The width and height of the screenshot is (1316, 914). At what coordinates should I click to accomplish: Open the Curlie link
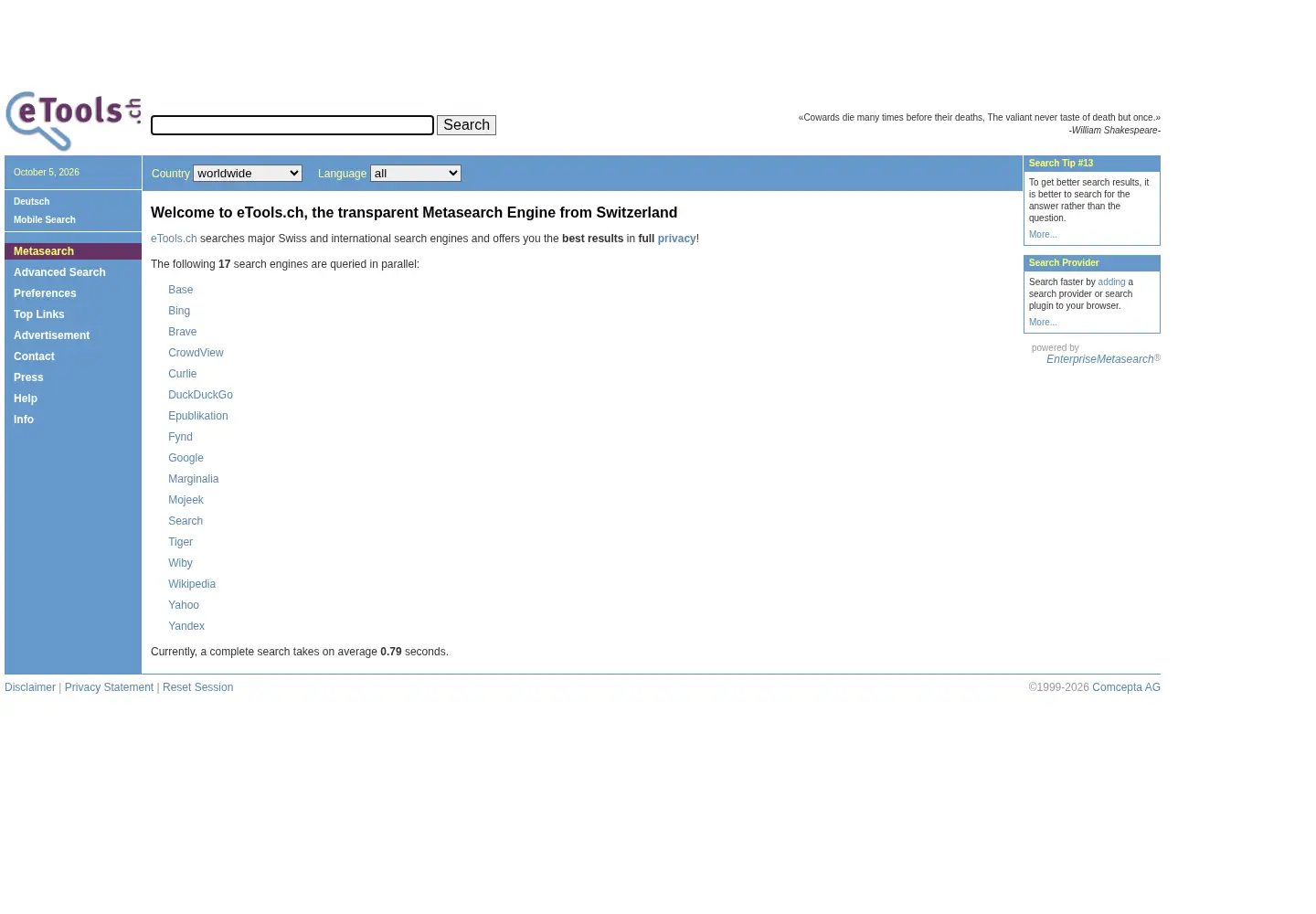coord(183,374)
